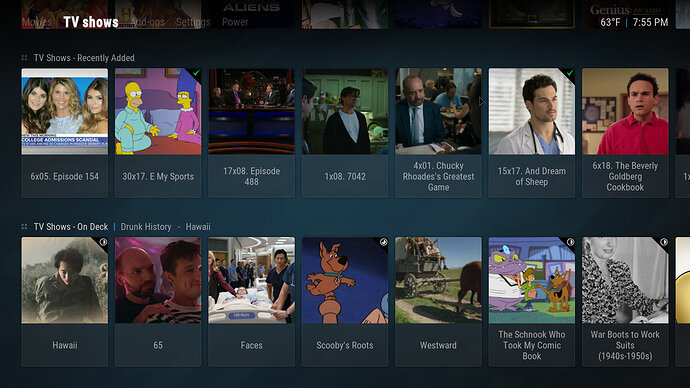Click the watched checkmark on And Dream of Sheep
The height and width of the screenshot is (388, 690).
(570, 73)
